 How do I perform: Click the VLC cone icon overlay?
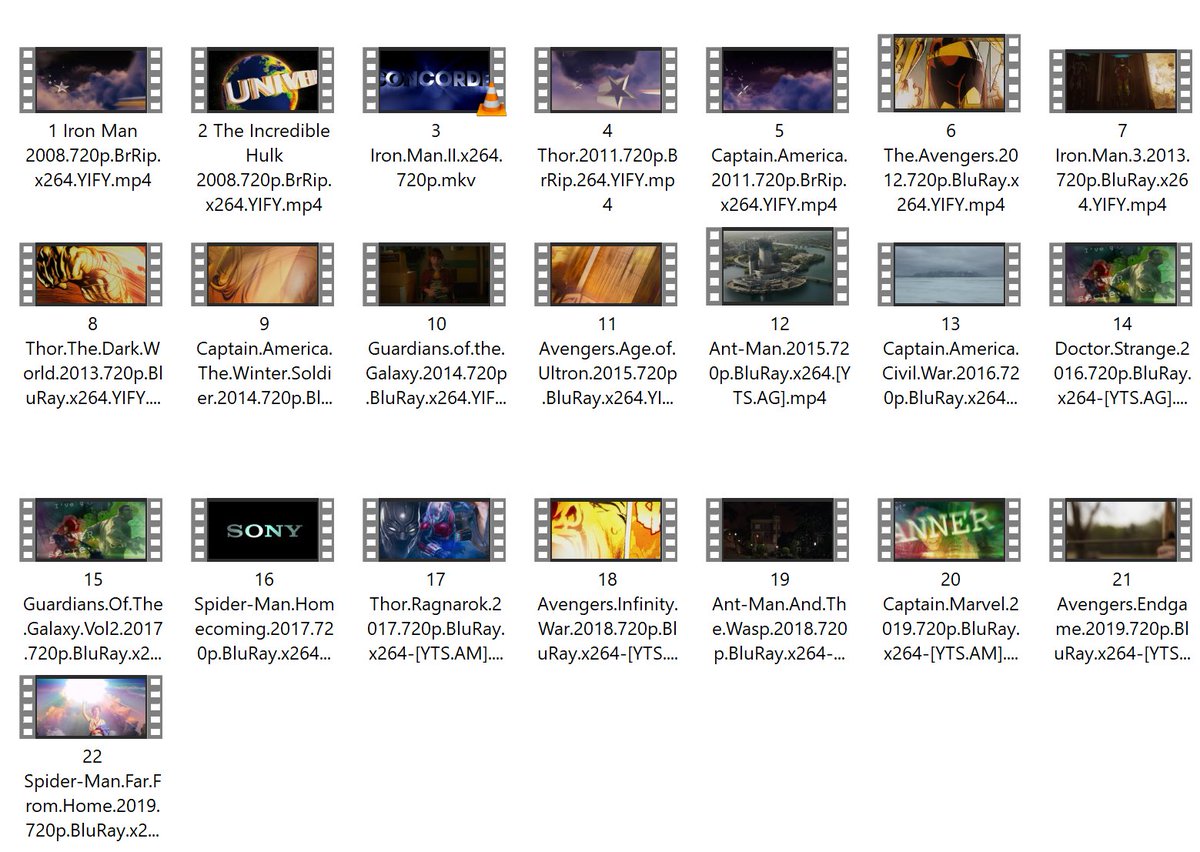coord(491,101)
